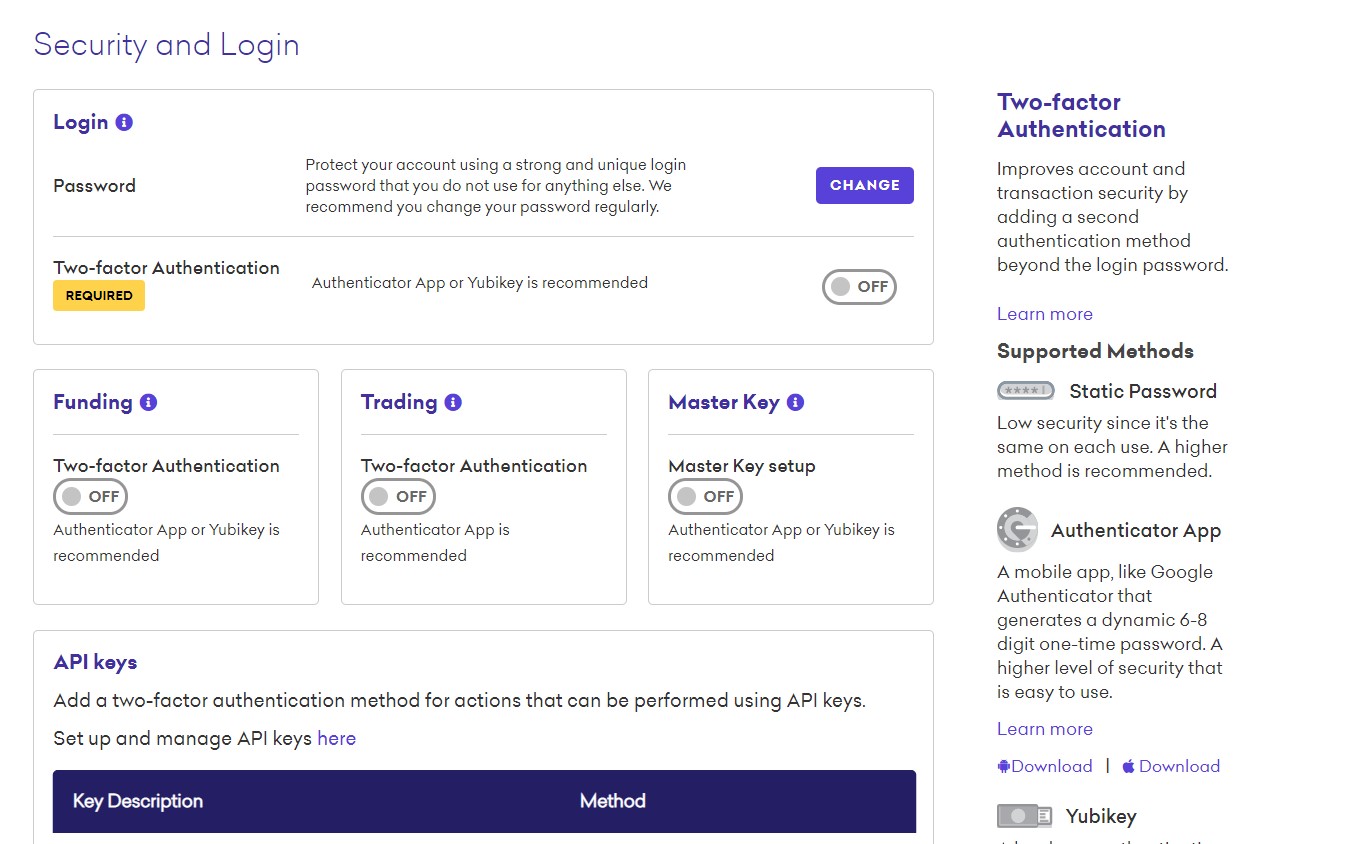This screenshot has height=844, width=1367.
Task: Click the info icon next to Login
Action: tap(124, 121)
